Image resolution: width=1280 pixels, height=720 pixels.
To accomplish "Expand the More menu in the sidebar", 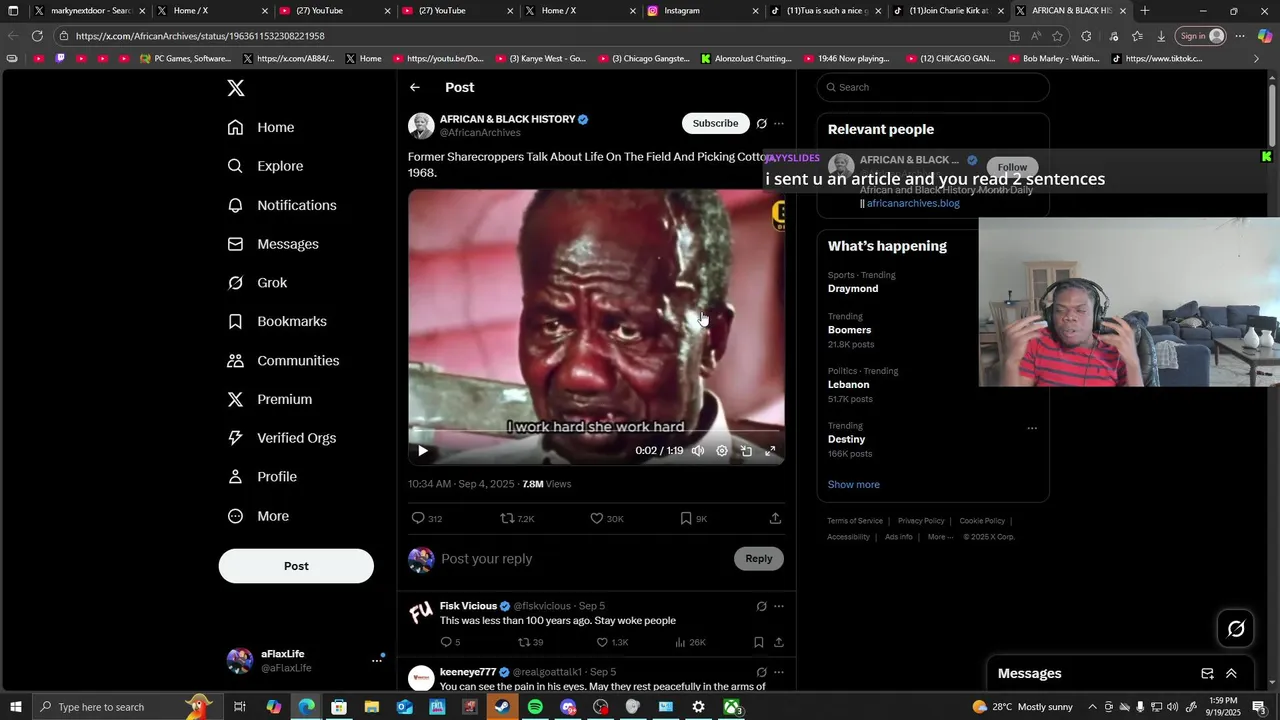I will (258, 516).
